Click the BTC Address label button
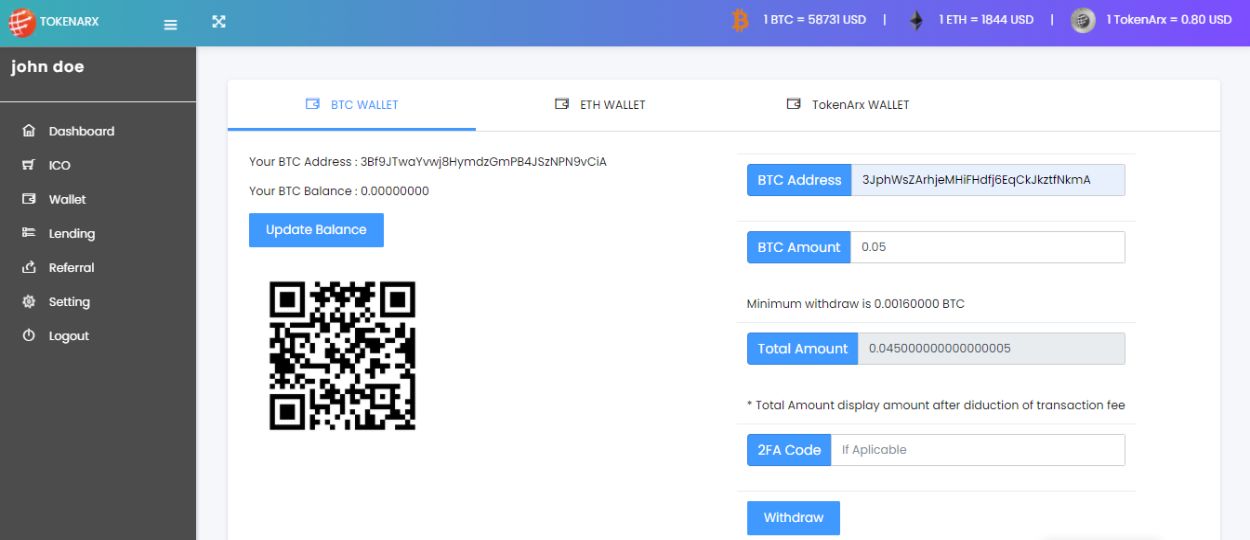The width and height of the screenshot is (1250, 540). tap(799, 180)
